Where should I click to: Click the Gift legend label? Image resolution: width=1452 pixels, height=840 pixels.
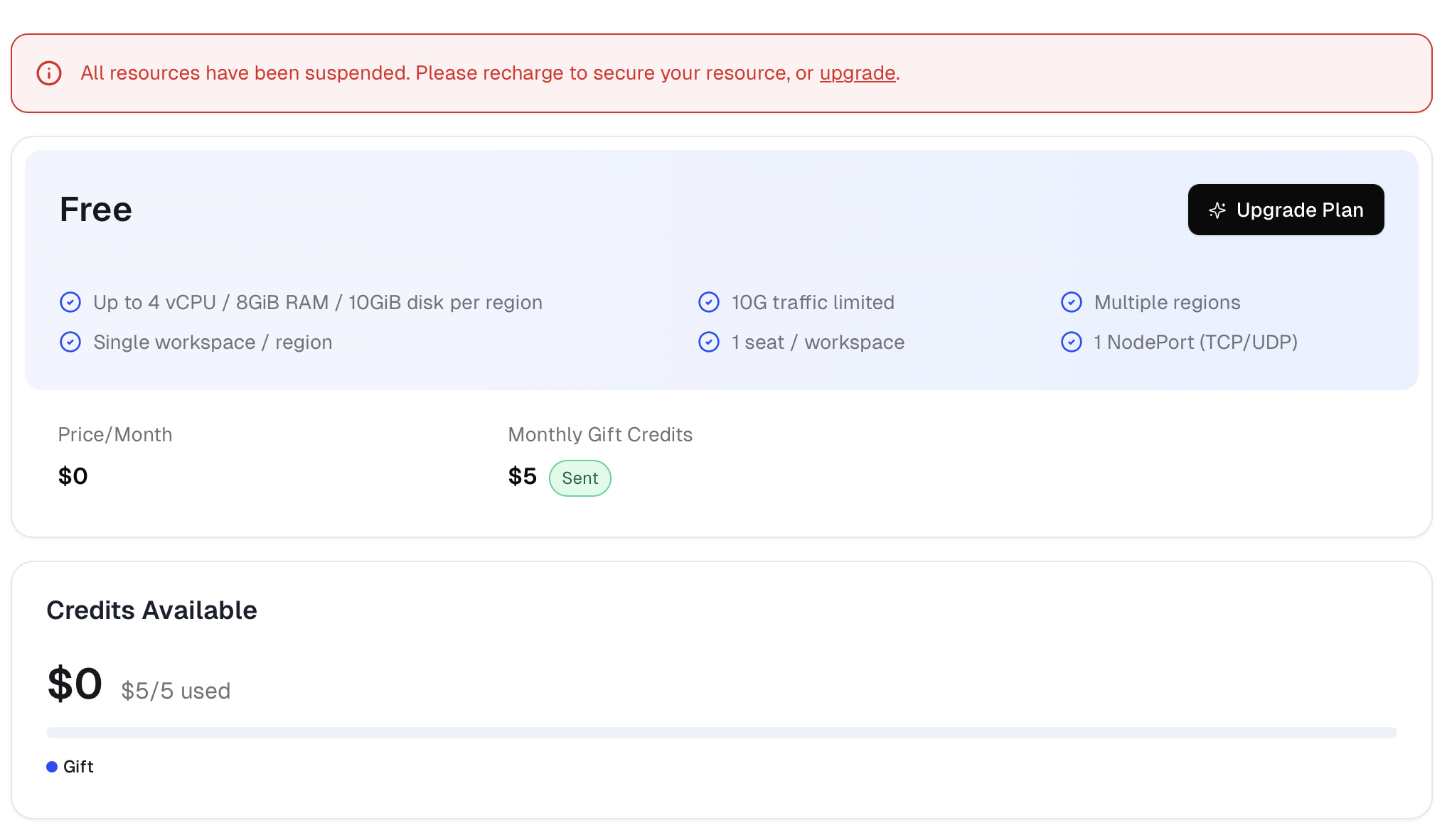[78, 767]
